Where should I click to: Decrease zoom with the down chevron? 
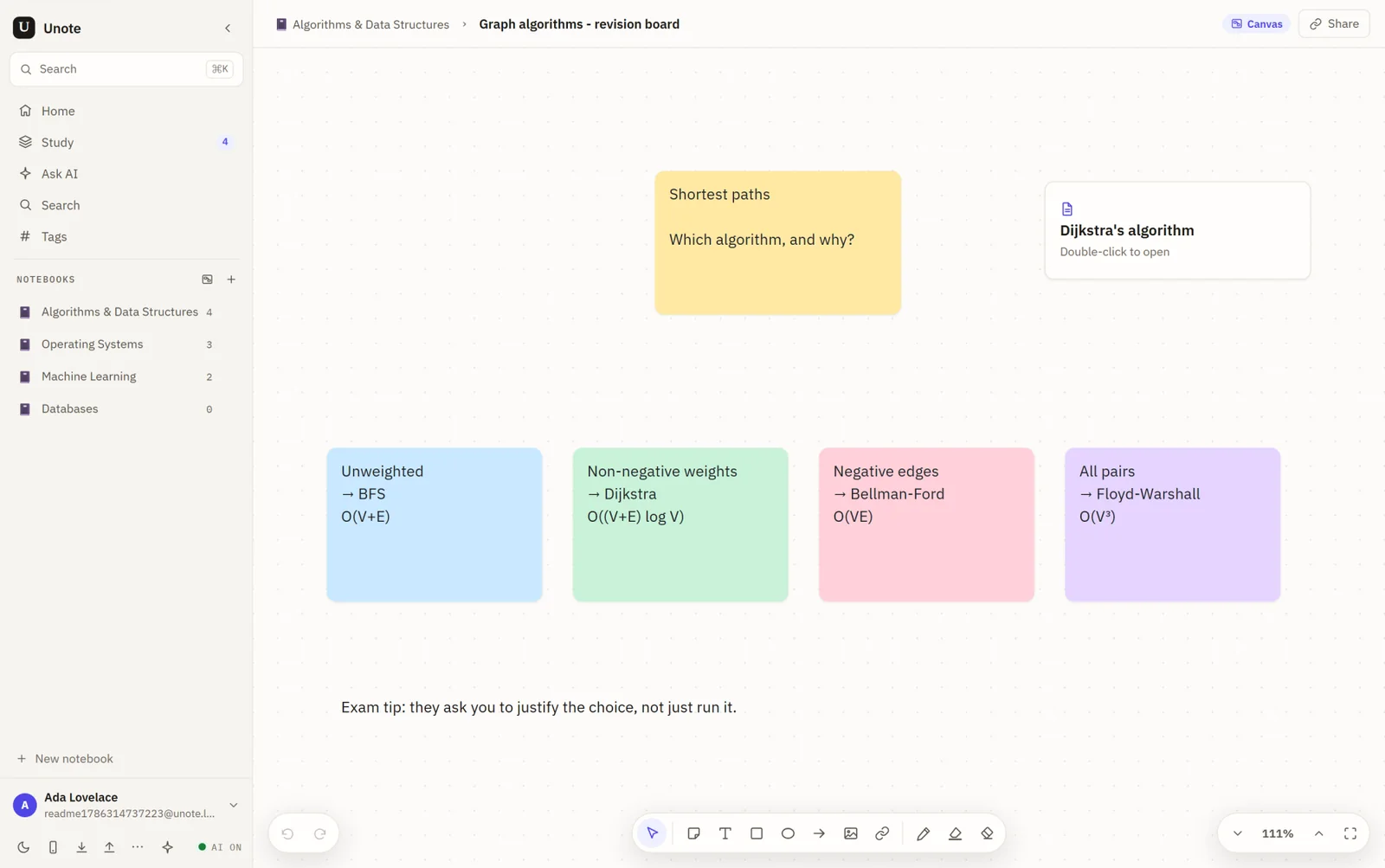pos(1238,833)
